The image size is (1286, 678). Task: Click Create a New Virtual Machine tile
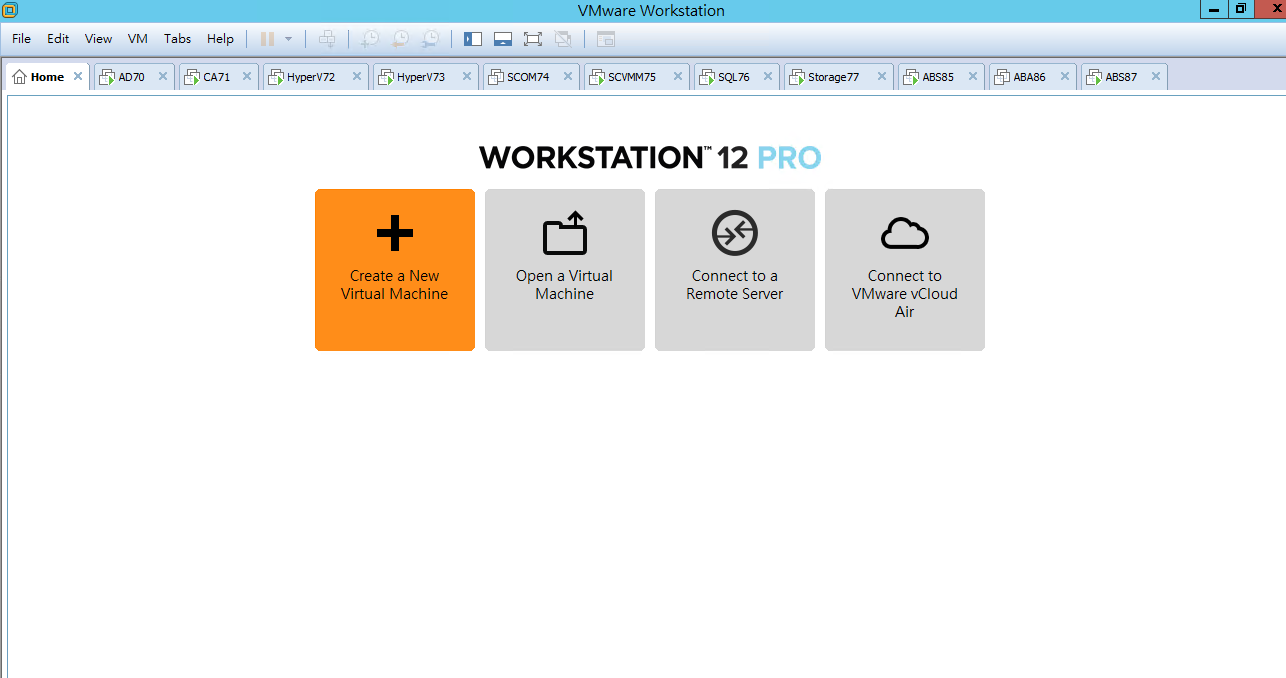[395, 270]
